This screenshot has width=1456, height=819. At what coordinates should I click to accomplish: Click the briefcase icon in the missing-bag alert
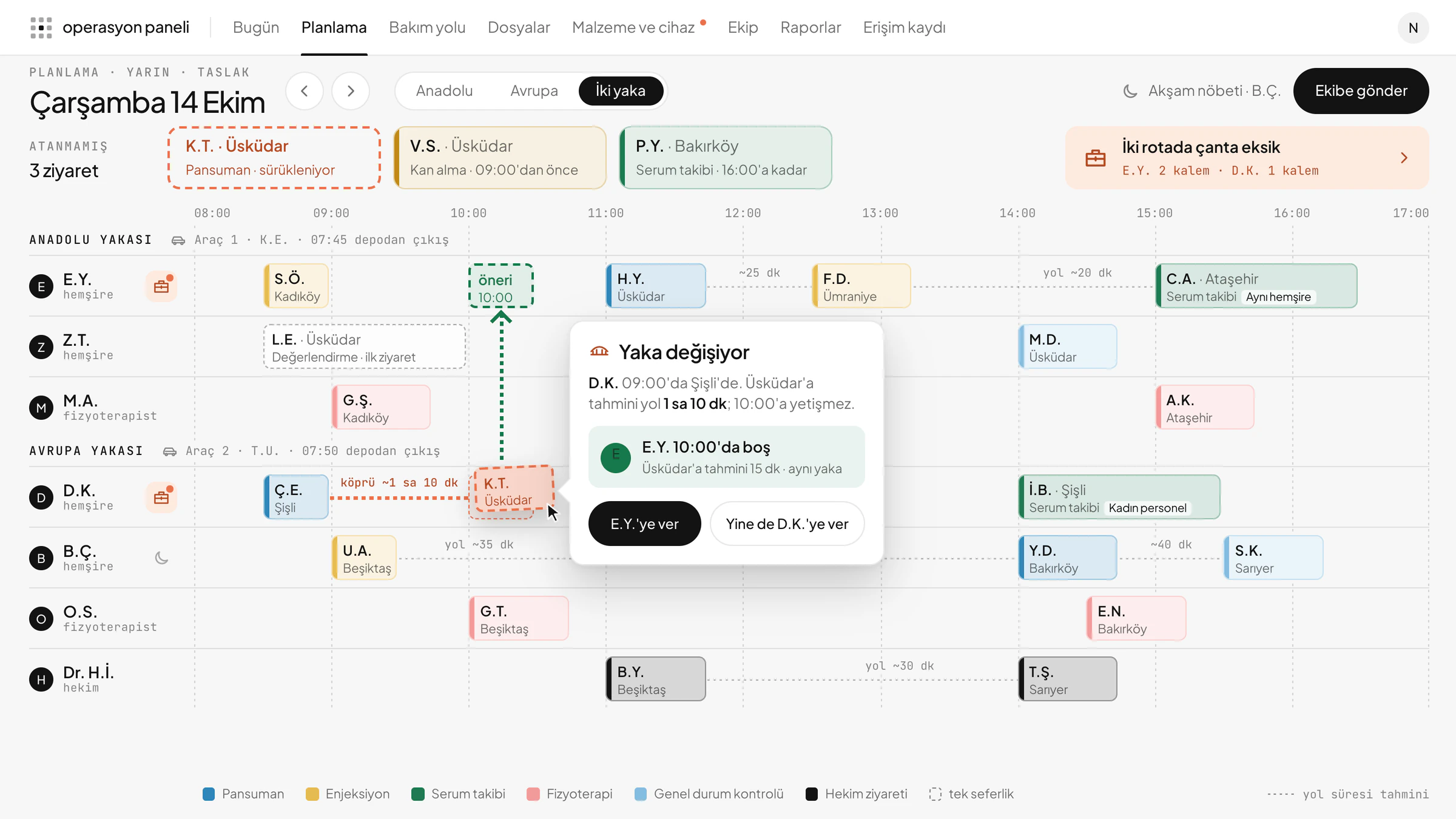point(1095,158)
